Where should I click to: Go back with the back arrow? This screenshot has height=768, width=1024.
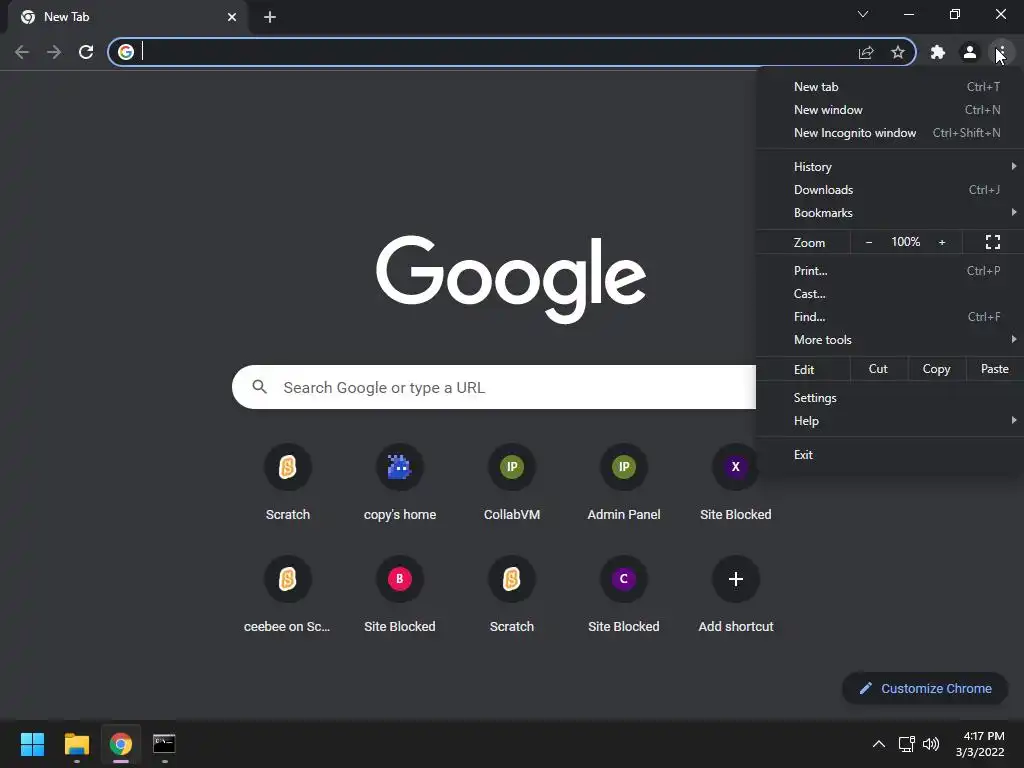[x=22, y=52]
